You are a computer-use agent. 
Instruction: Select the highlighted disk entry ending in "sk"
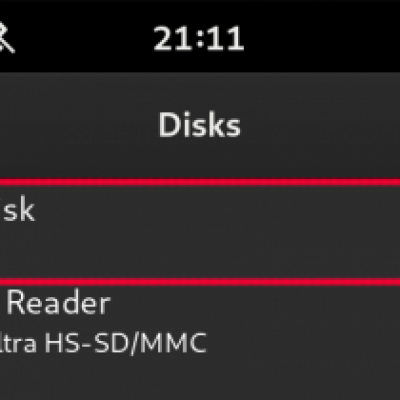click(200, 232)
